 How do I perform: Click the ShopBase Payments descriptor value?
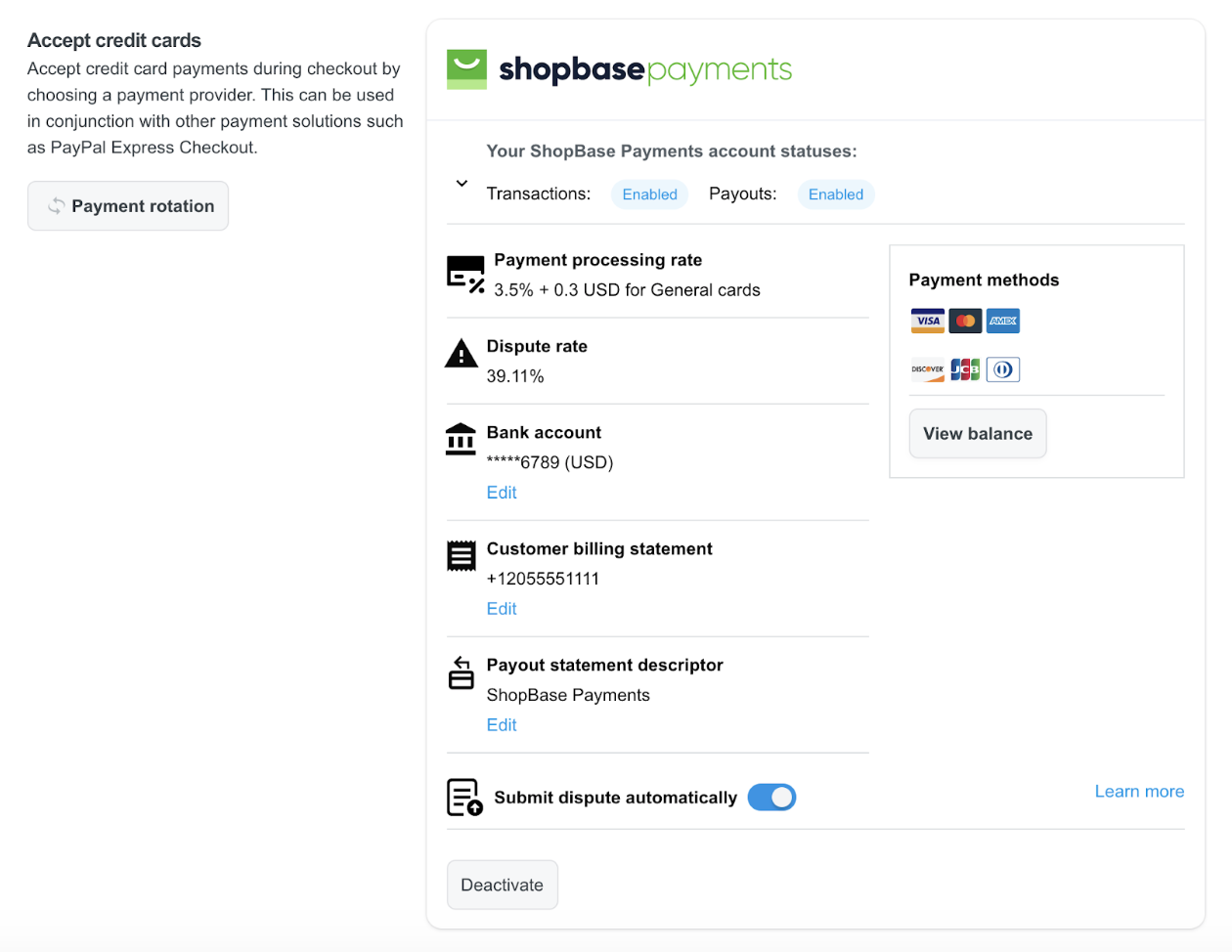pyautogui.click(x=568, y=695)
